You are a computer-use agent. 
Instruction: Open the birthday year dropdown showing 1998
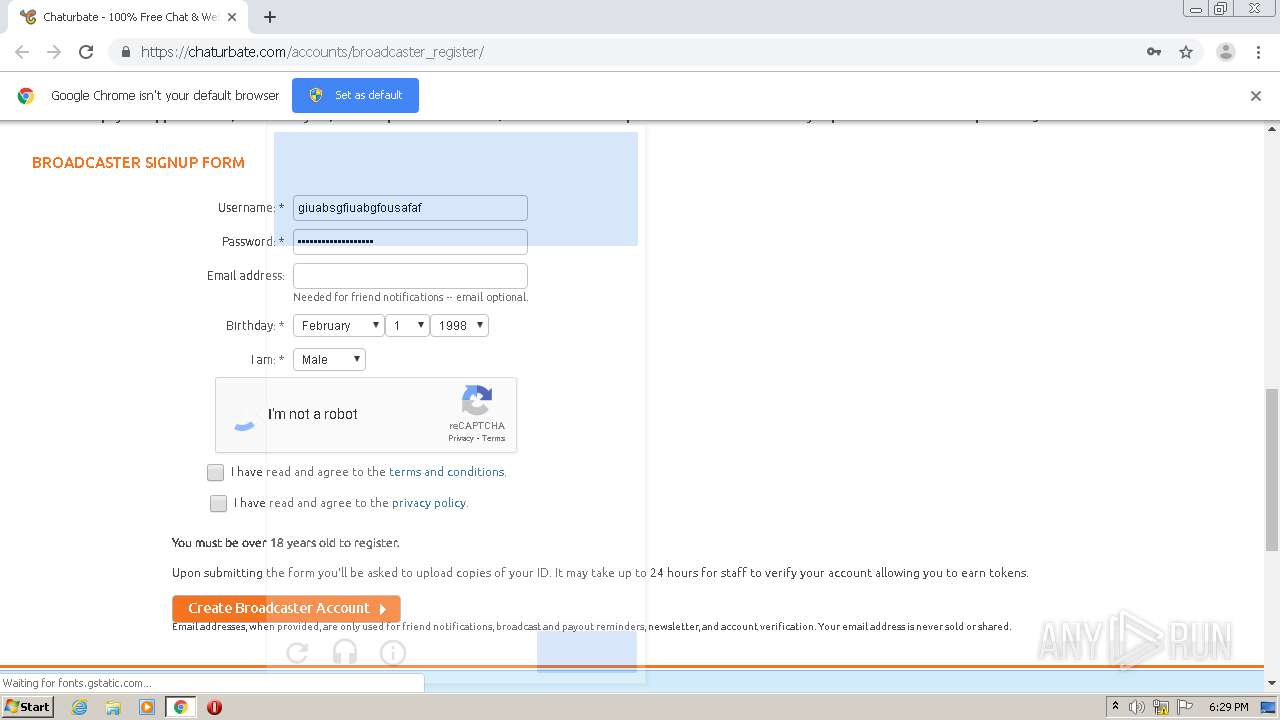pos(460,325)
